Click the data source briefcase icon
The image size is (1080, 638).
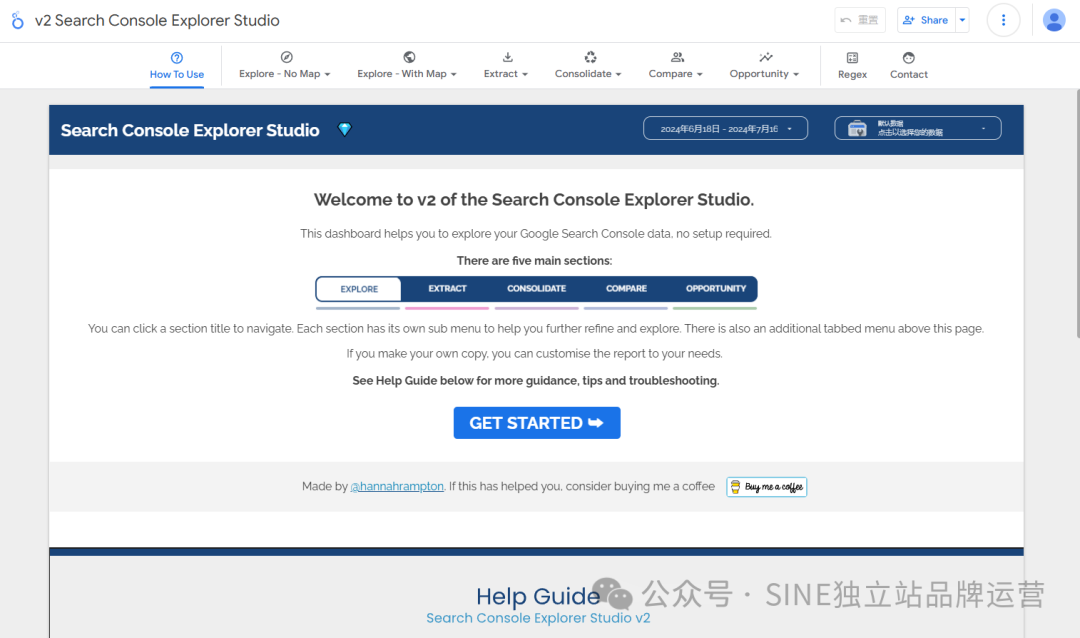point(857,128)
